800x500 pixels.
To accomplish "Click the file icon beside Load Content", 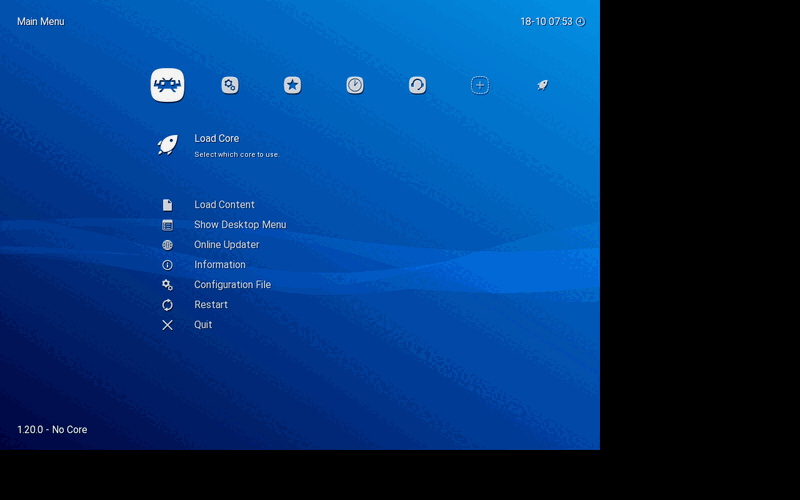I will [x=167, y=205].
